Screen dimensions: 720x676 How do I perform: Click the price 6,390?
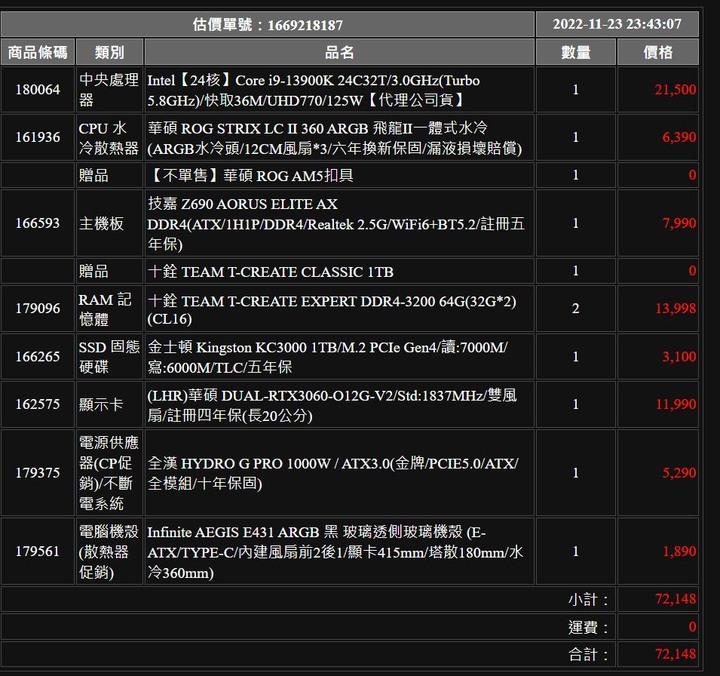[x=679, y=137]
